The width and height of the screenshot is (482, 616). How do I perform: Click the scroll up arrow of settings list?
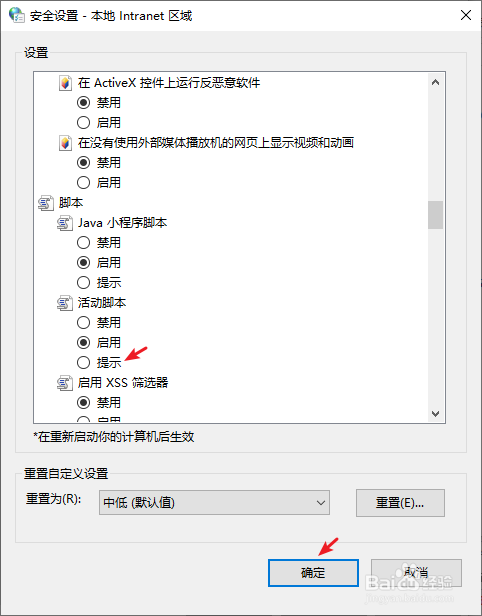(435, 82)
